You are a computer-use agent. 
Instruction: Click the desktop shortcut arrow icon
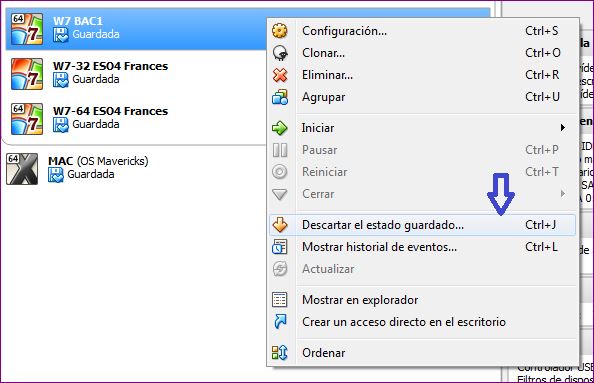point(280,322)
